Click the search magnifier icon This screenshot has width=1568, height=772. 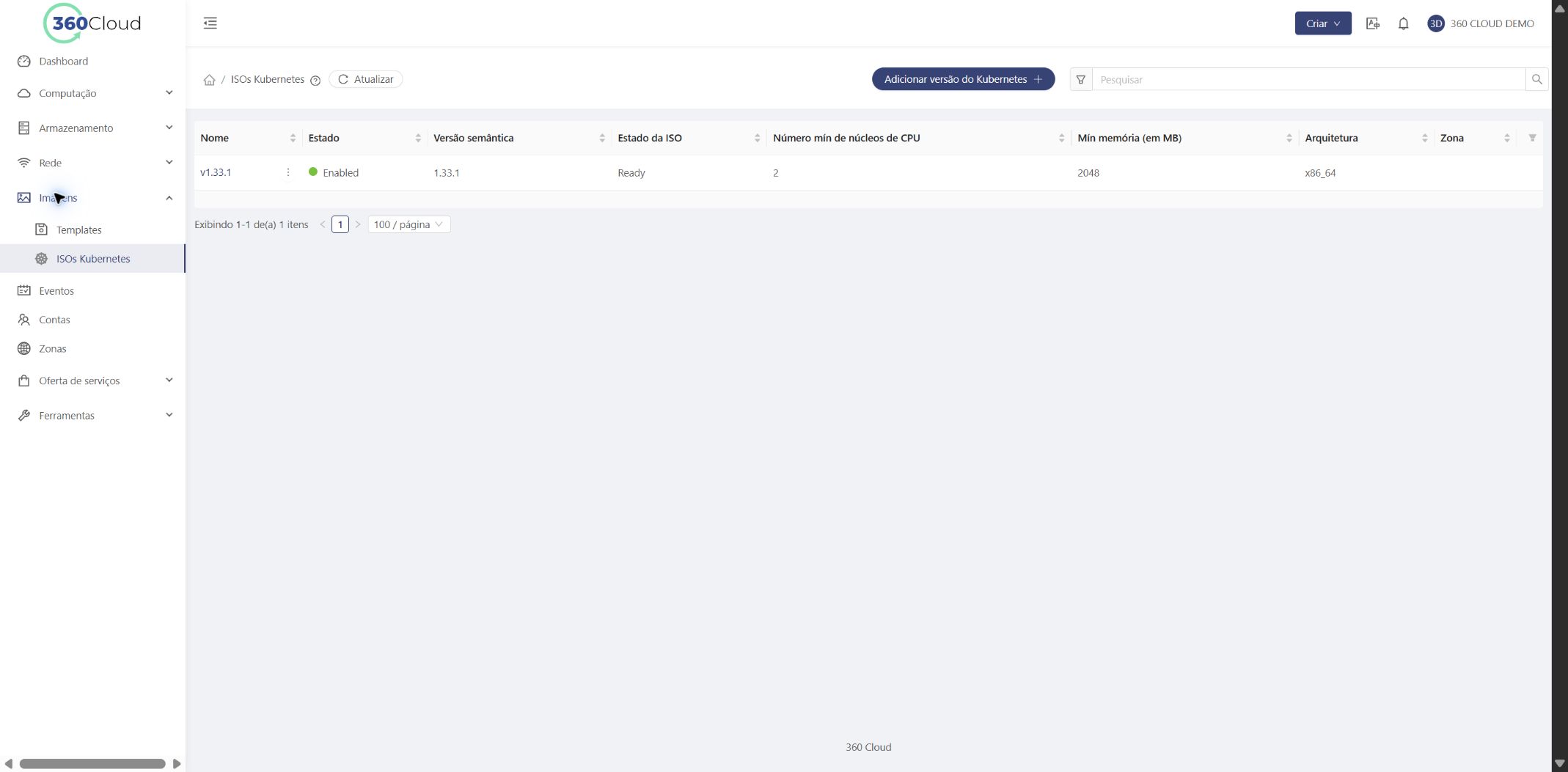pos(1536,79)
